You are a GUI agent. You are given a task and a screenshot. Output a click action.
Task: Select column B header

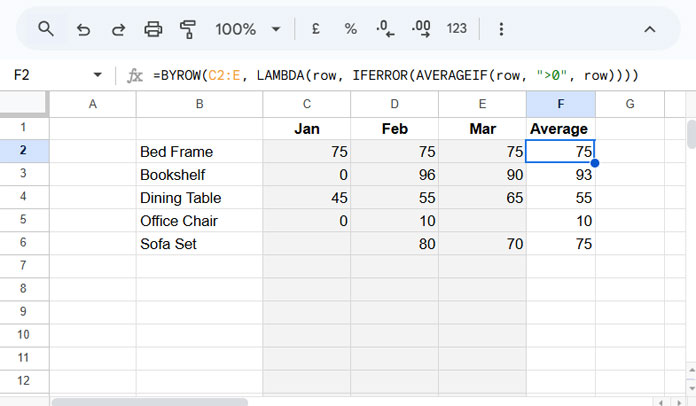tap(199, 104)
